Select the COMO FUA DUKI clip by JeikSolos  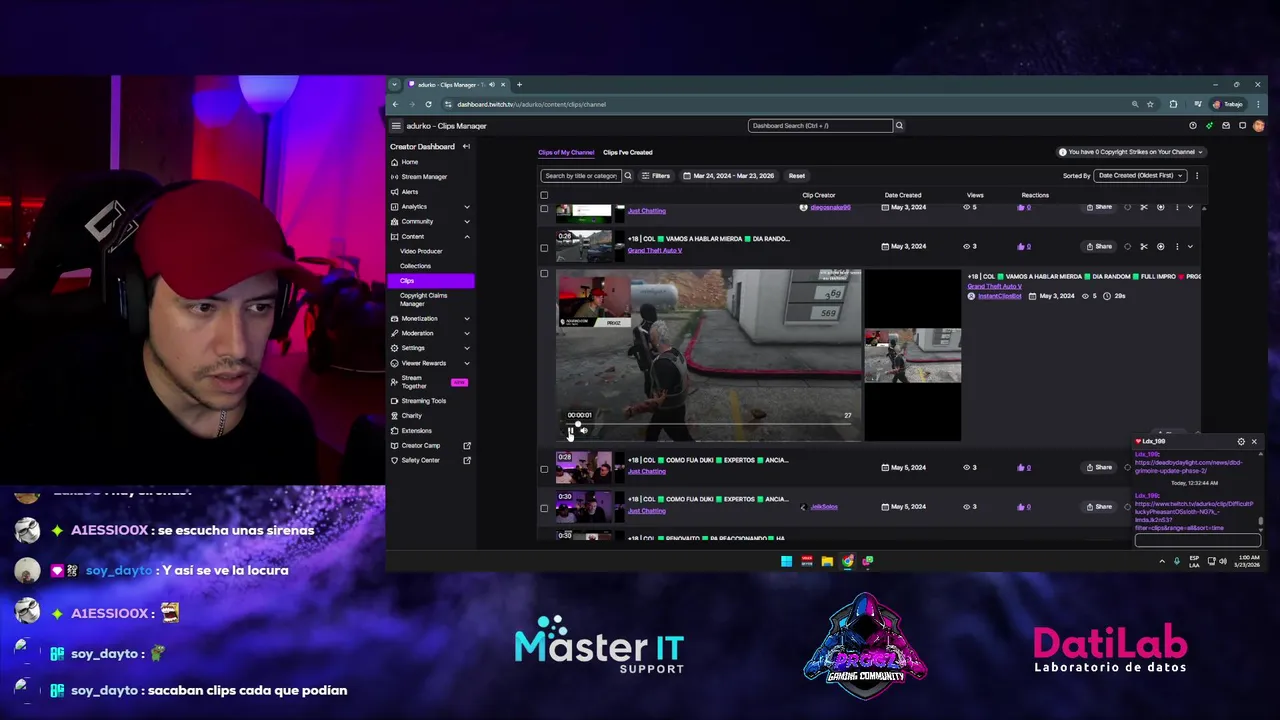tap(544, 507)
